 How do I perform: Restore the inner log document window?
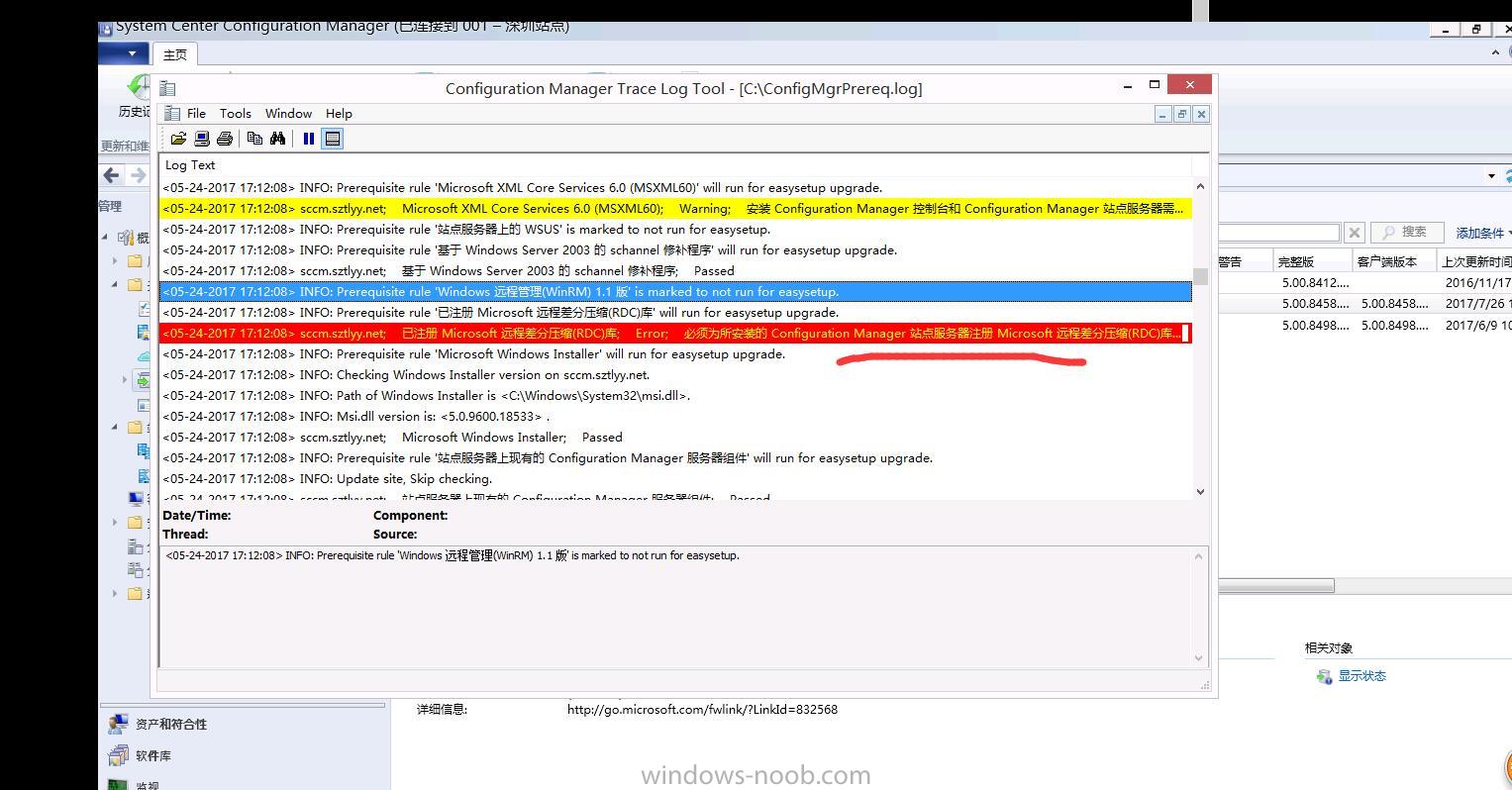tap(1181, 114)
